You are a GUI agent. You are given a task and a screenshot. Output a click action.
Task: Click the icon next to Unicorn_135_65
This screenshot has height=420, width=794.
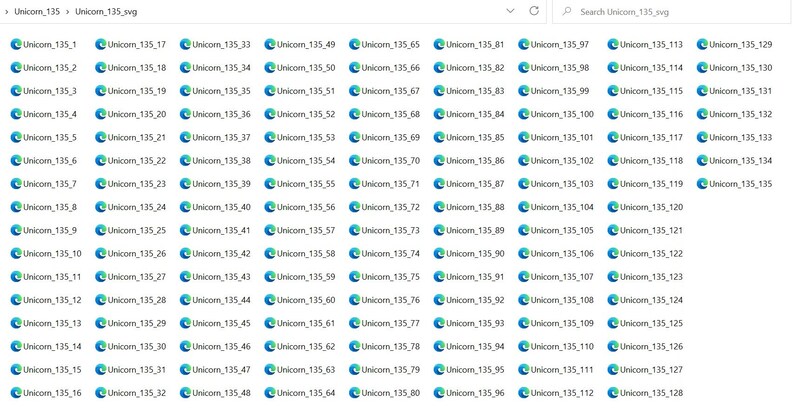click(x=354, y=45)
